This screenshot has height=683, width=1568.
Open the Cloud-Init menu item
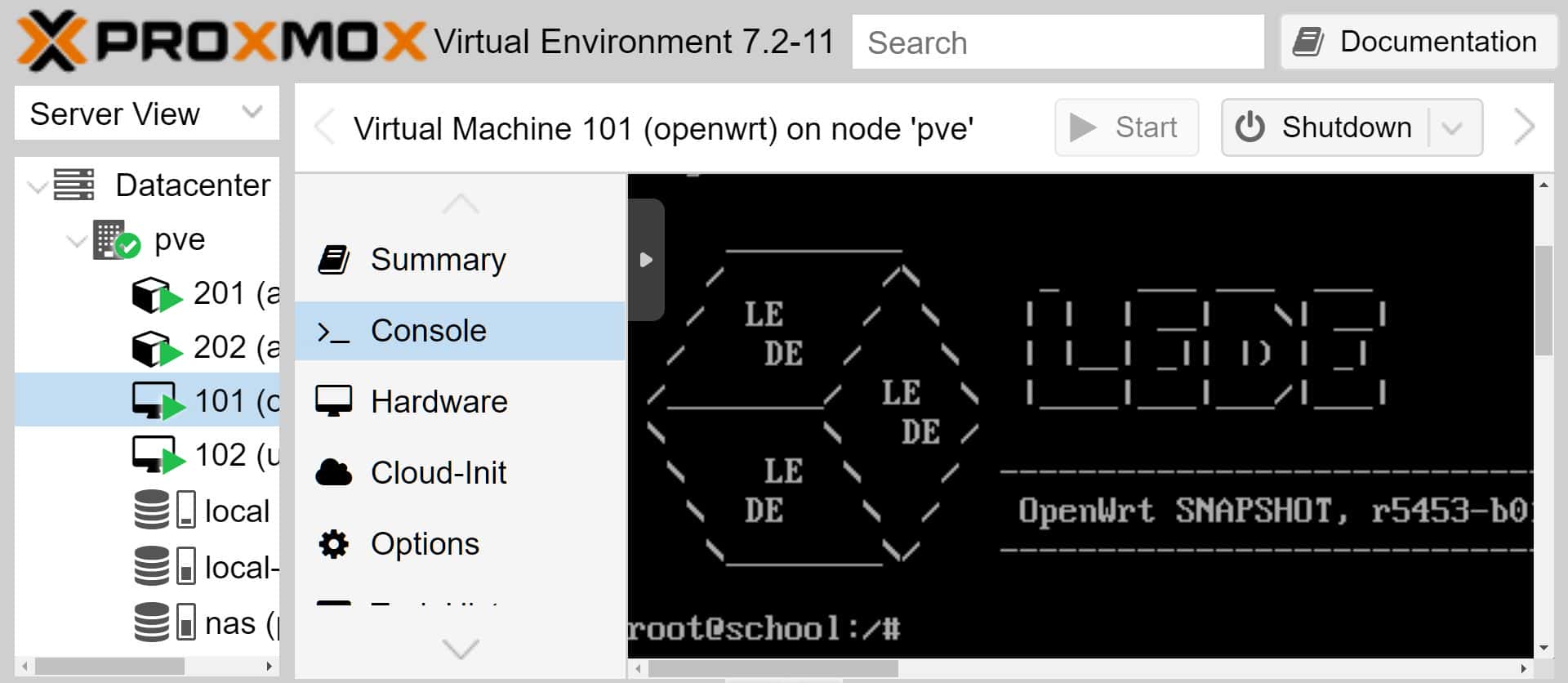pos(438,473)
